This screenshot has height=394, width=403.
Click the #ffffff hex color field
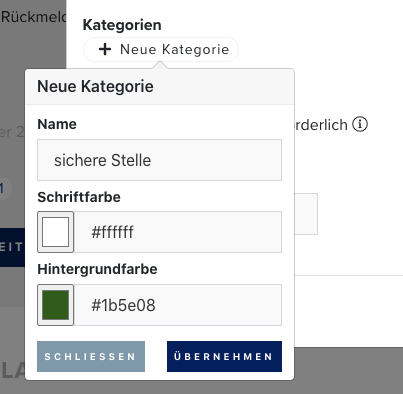[x=178, y=232]
